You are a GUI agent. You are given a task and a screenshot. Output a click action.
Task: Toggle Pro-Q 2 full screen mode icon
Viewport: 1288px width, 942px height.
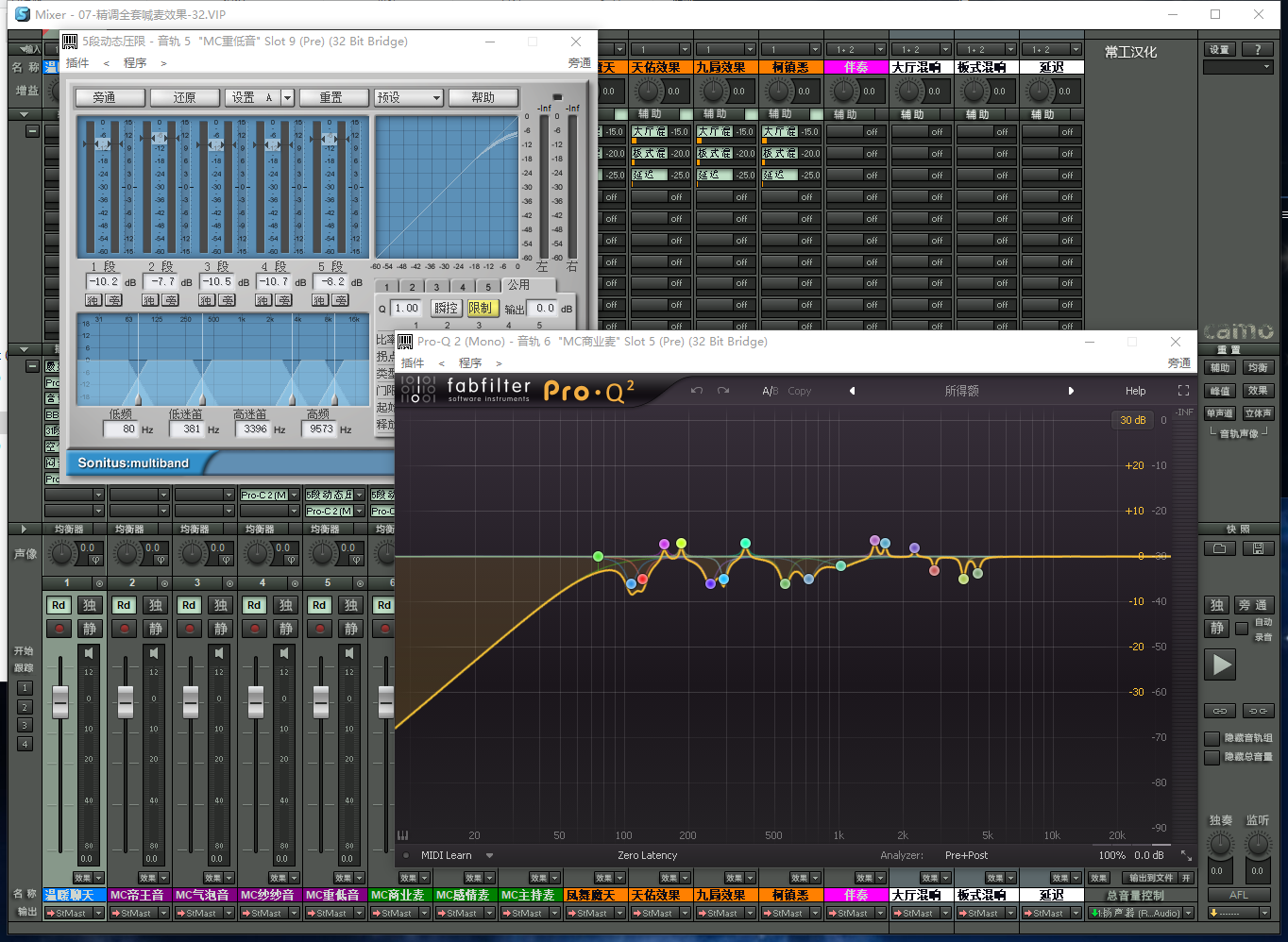click(x=1183, y=391)
